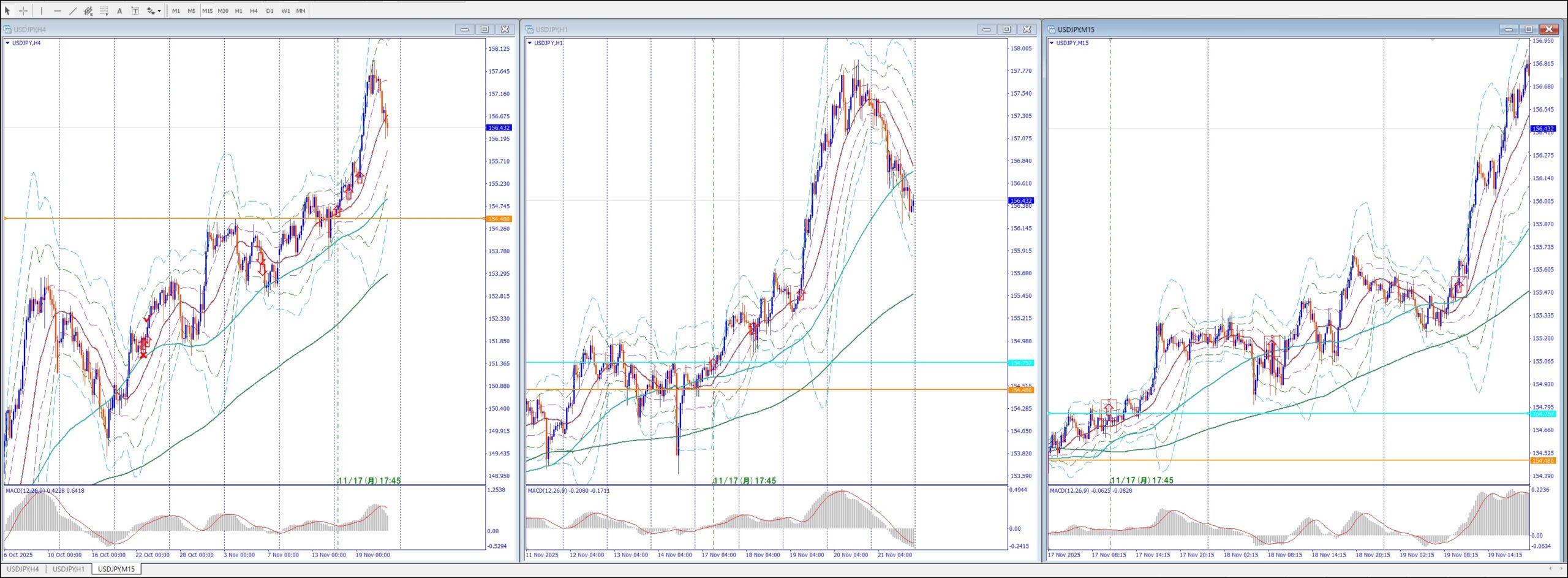1568x578 pixels.
Task: Select the vertical line drawing tool
Action: tap(42, 10)
